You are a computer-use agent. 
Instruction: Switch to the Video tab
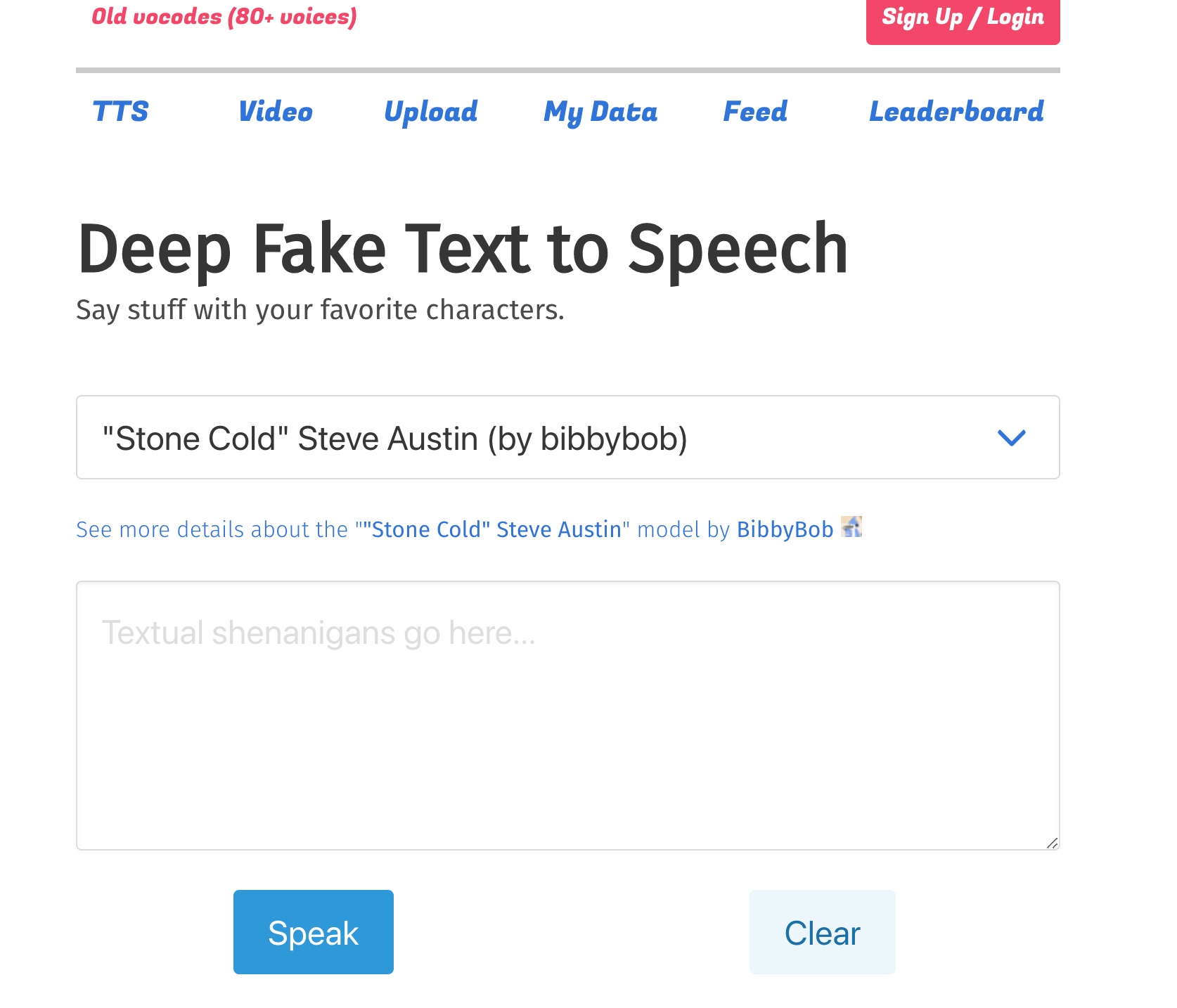pyautogui.click(x=275, y=112)
